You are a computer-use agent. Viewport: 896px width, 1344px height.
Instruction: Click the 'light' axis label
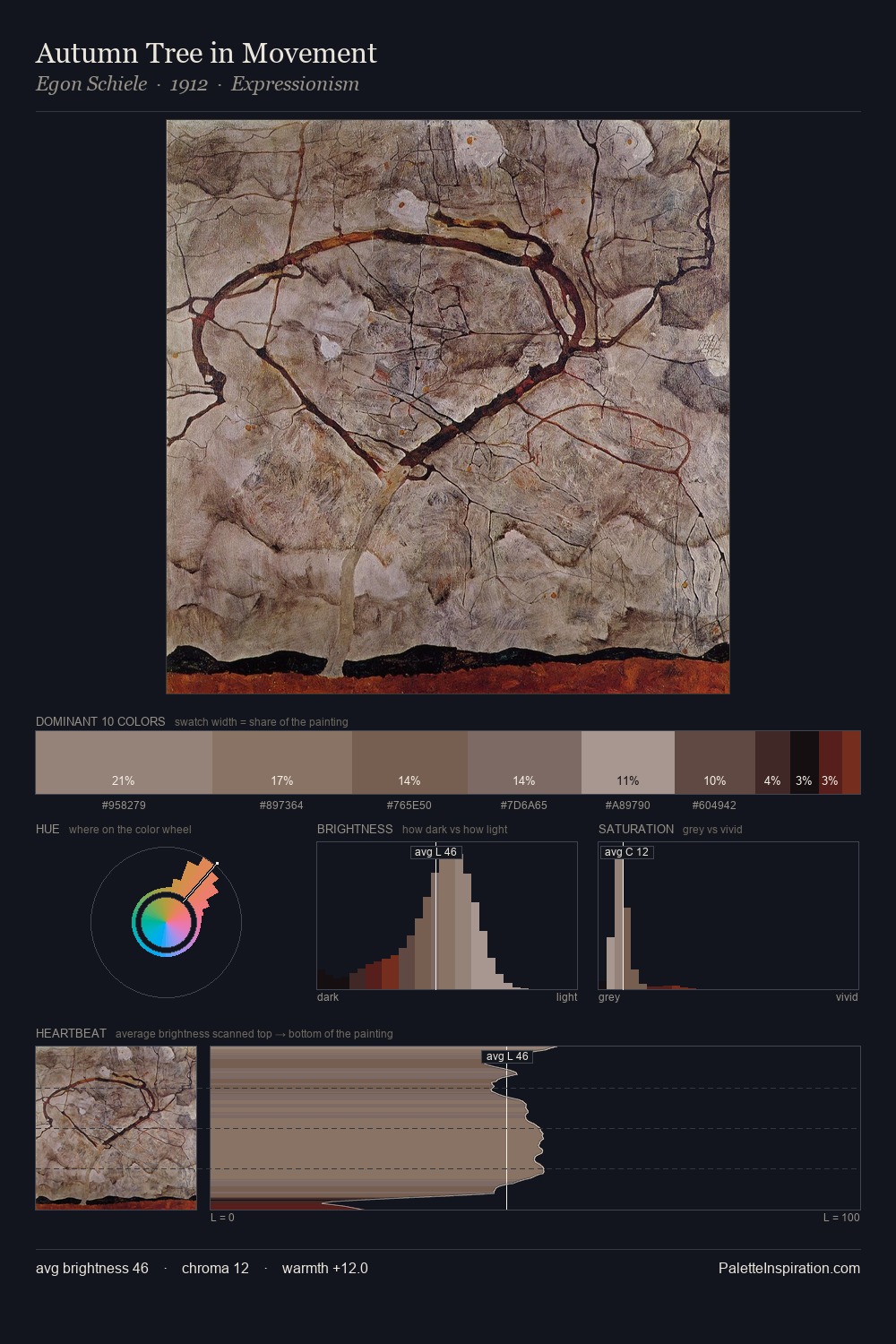tap(566, 997)
